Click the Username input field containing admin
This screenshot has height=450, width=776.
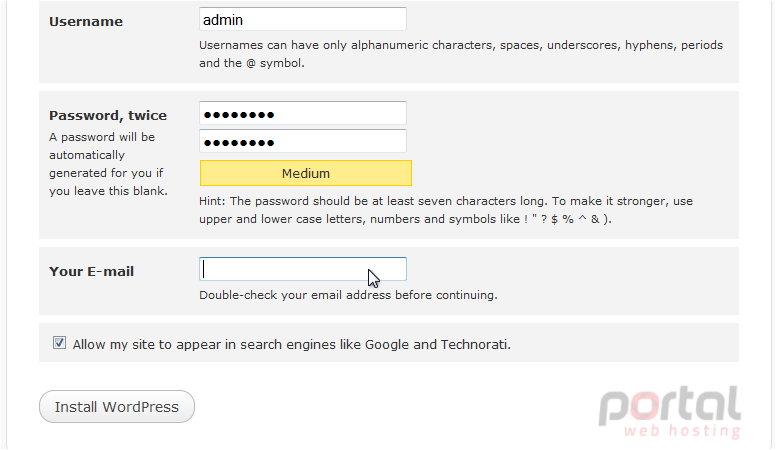(x=303, y=20)
